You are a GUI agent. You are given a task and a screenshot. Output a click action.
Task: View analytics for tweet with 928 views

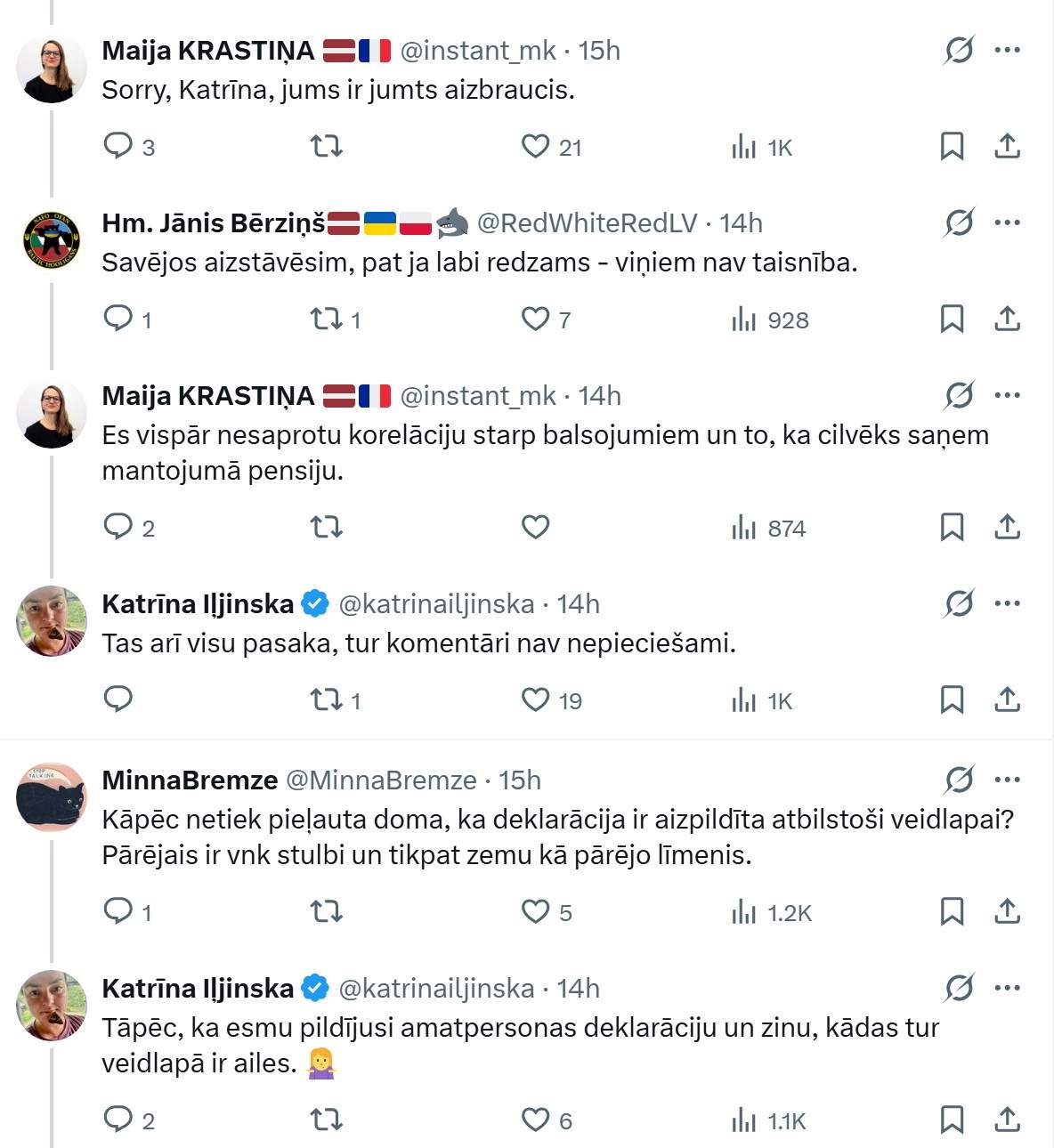point(769,319)
